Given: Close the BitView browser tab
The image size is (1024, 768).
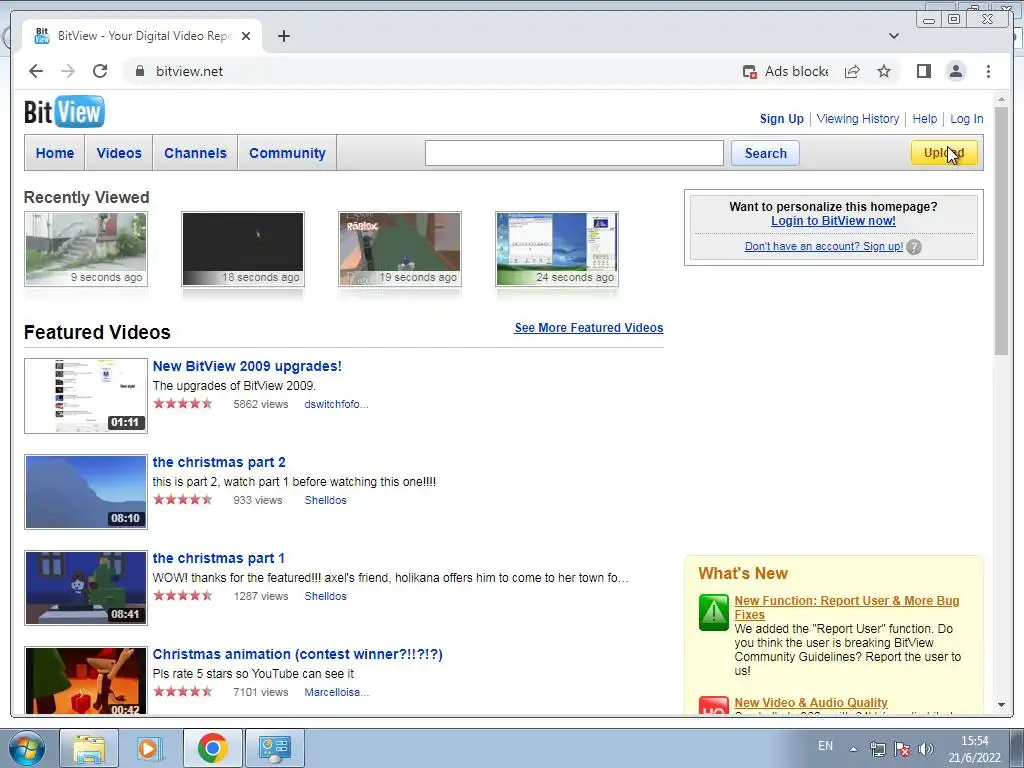Looking at the screenshot, I should tap(246, 36).
